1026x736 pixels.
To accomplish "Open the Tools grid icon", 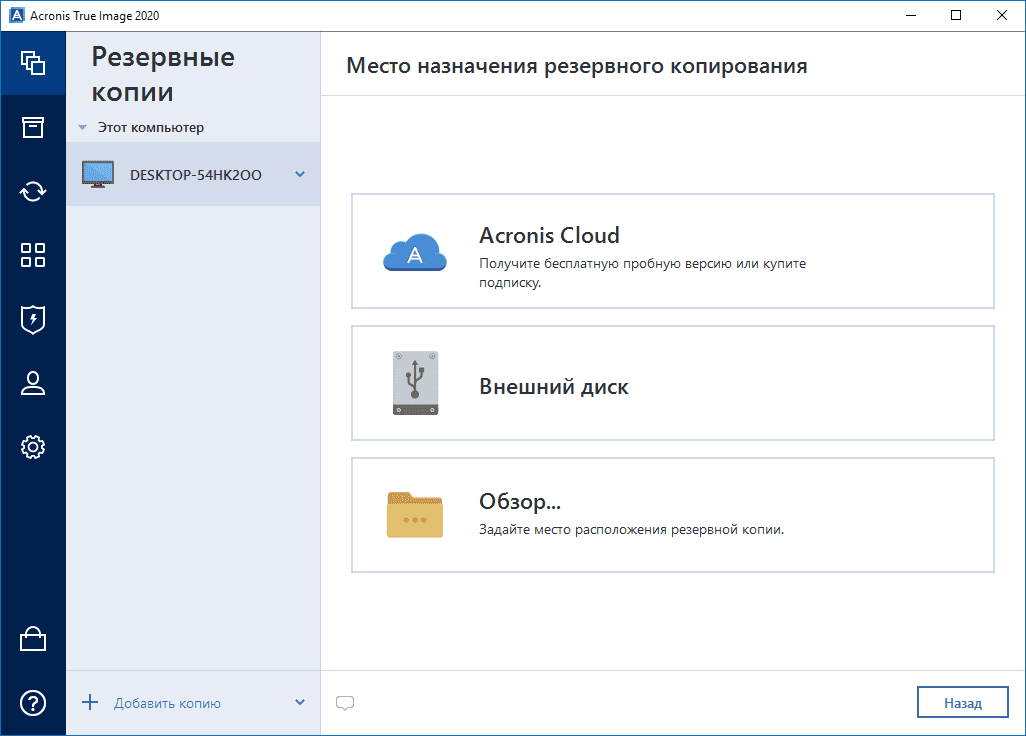I will [x=33, y=255].
